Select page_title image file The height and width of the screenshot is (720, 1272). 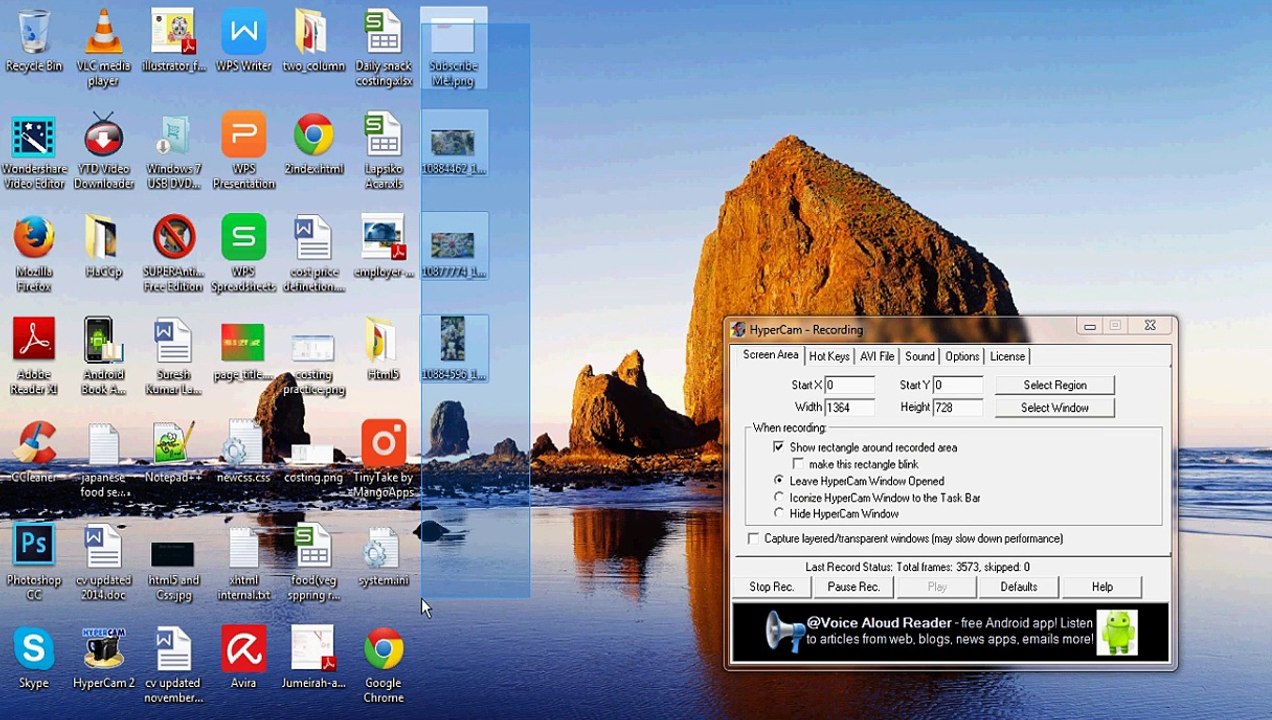pos(243,350)
